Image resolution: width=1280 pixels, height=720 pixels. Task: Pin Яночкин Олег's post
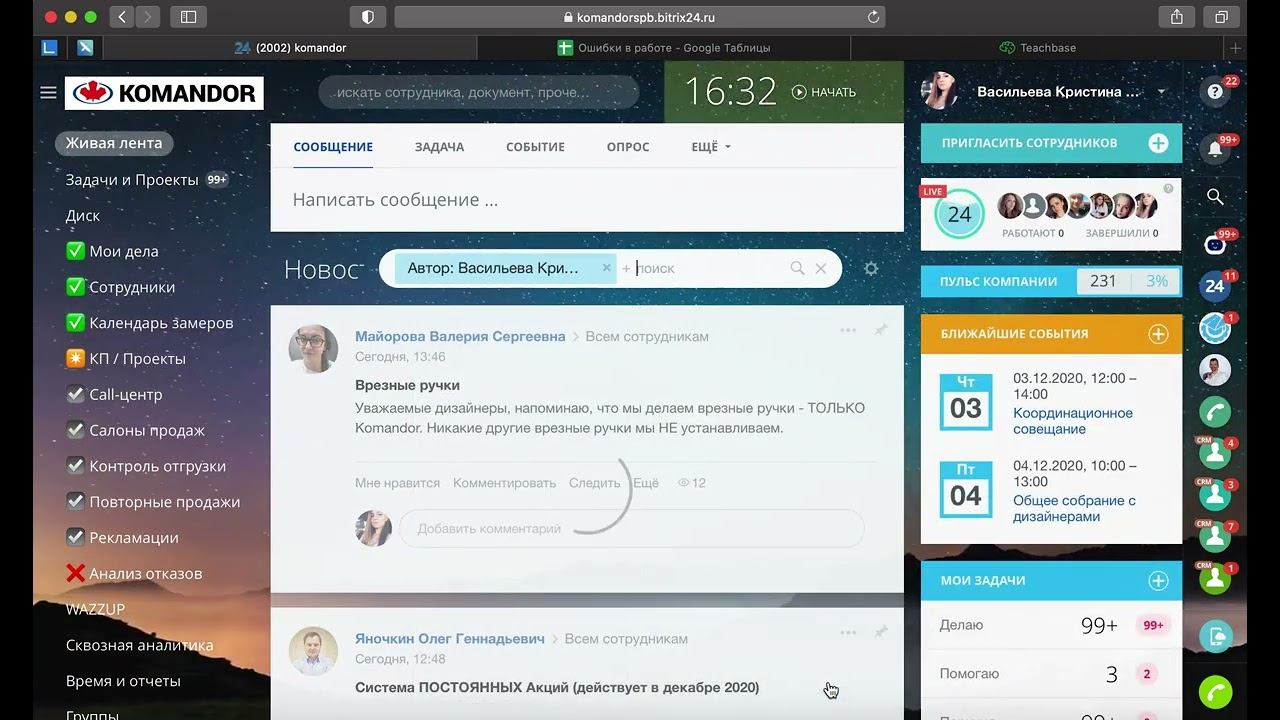[881, 631]
